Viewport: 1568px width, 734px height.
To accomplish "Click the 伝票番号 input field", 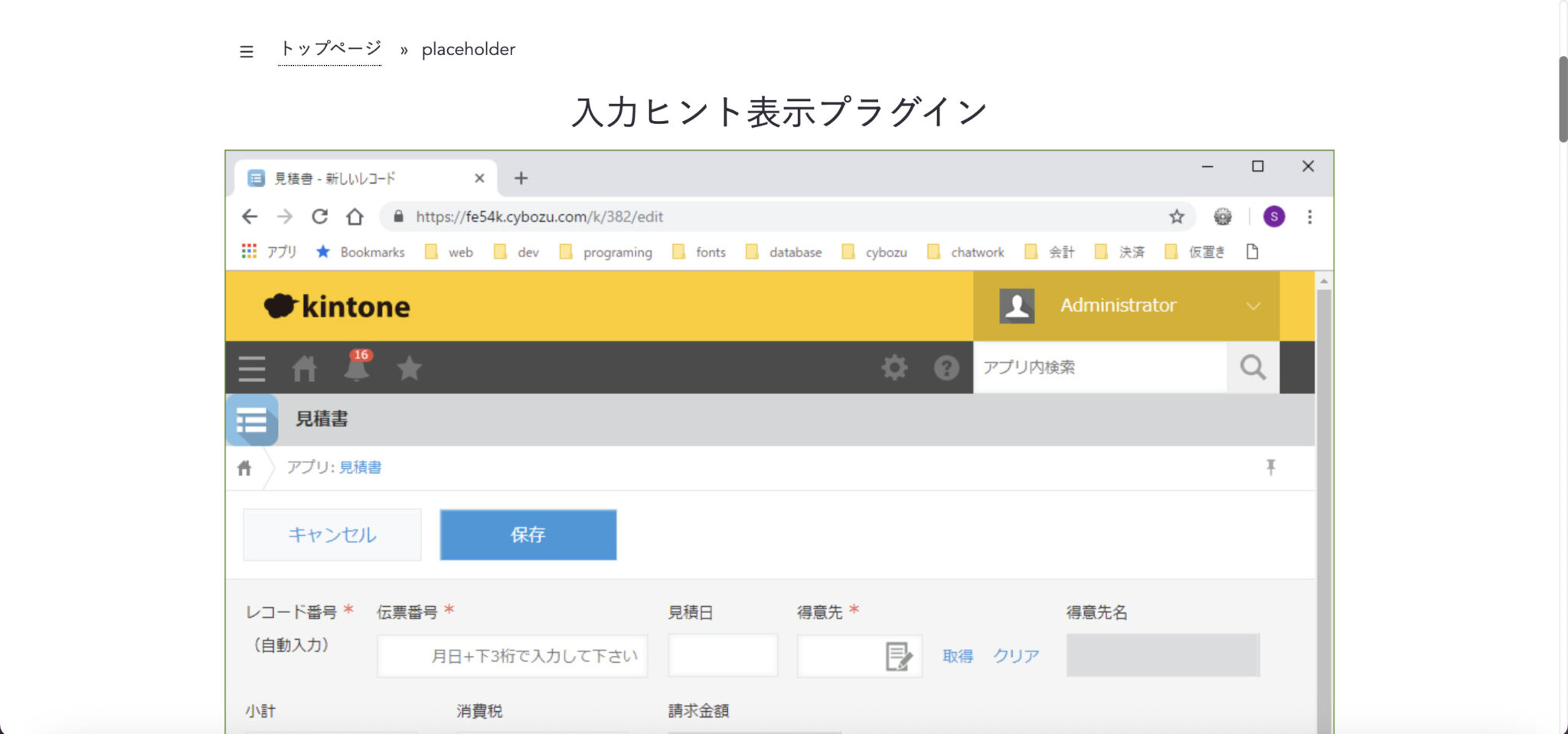I will 511,655.
